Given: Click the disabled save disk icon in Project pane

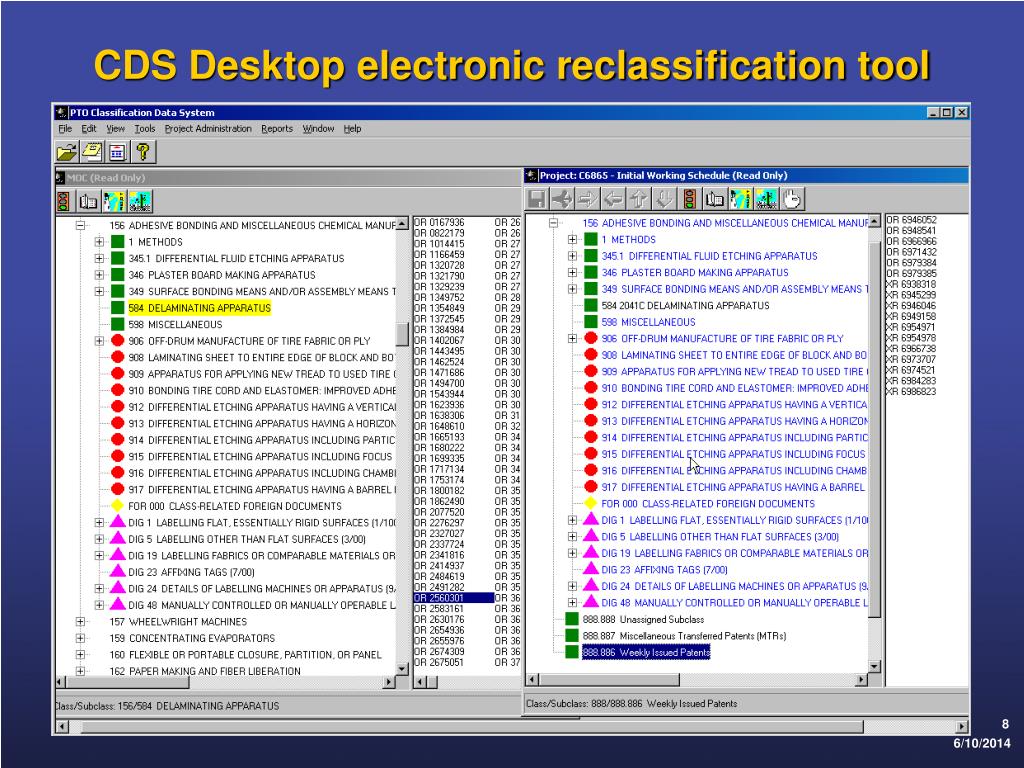Looking at the screenshot, I should point(536,199).
